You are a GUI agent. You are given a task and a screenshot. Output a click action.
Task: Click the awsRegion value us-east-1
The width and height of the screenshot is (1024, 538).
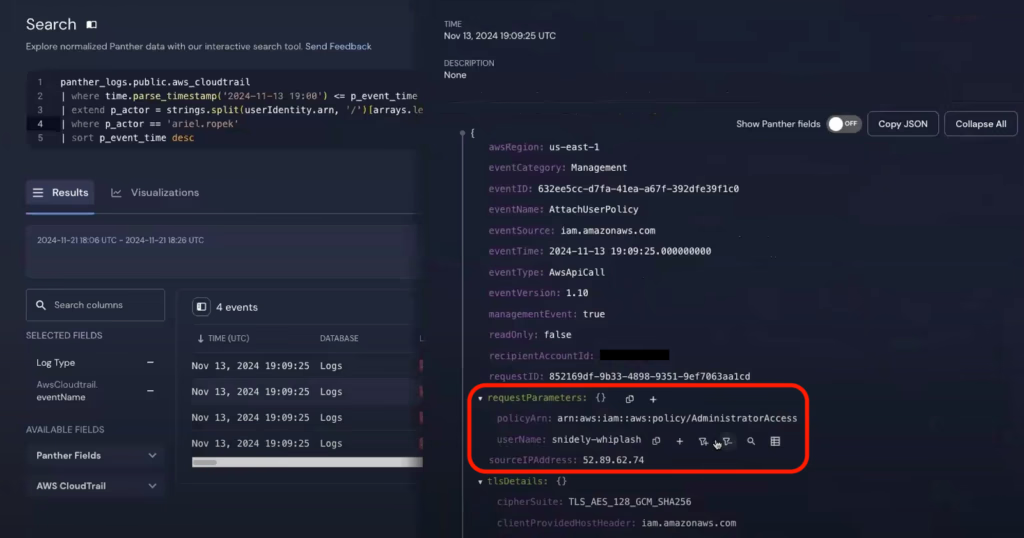(x=574, y=147)
